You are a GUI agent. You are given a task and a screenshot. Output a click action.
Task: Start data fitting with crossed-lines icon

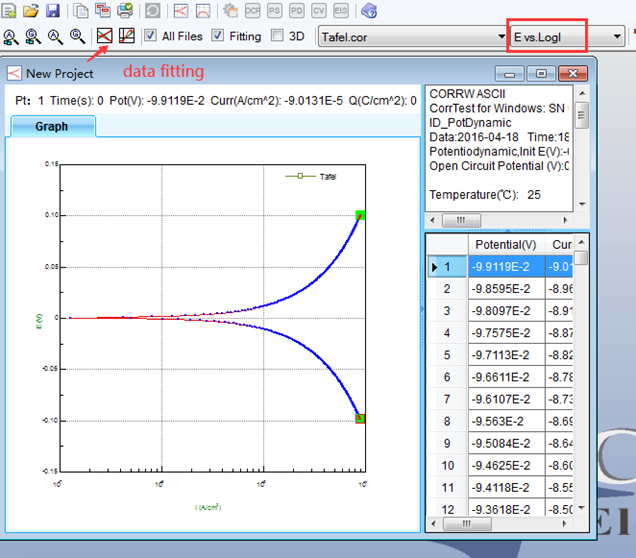pos(105,36)
